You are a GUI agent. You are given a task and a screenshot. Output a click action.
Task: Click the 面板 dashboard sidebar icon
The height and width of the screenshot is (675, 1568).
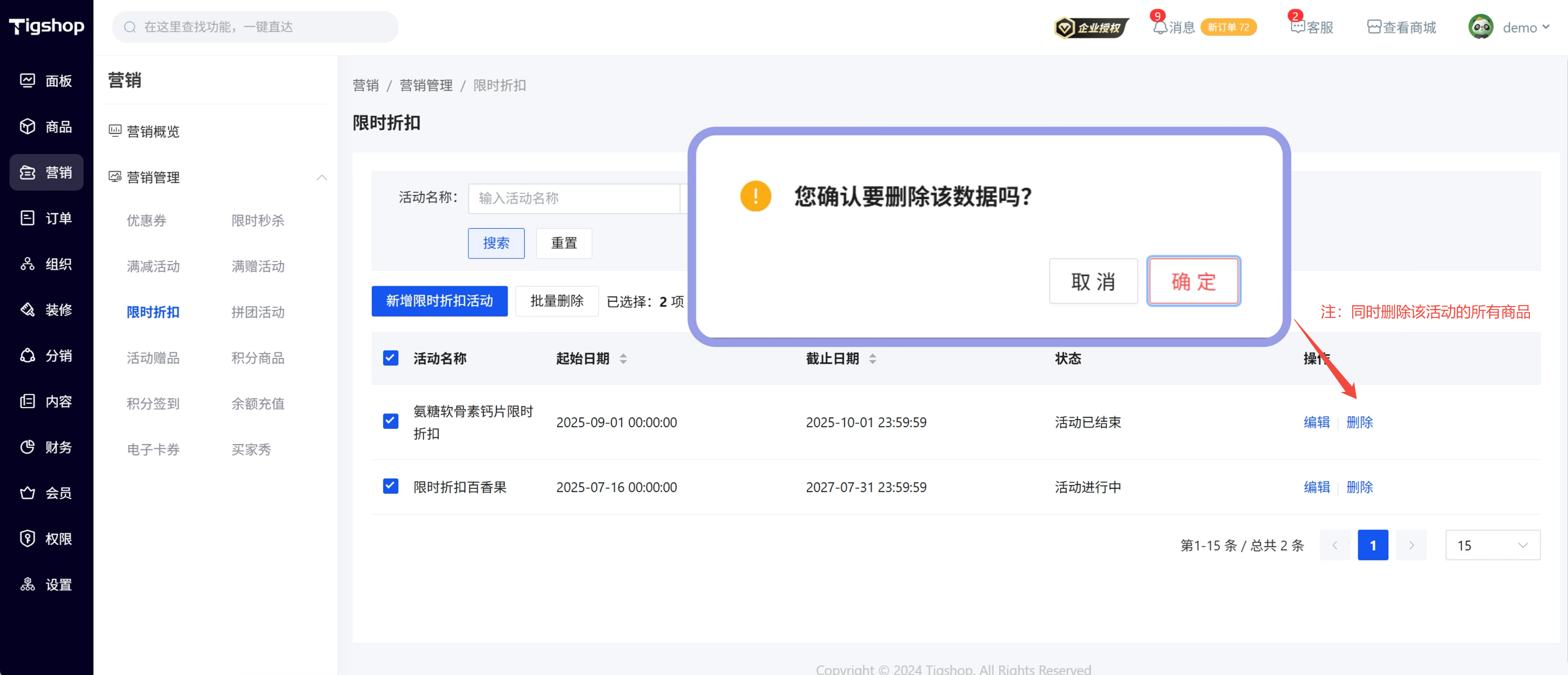(x=27, y=80)
